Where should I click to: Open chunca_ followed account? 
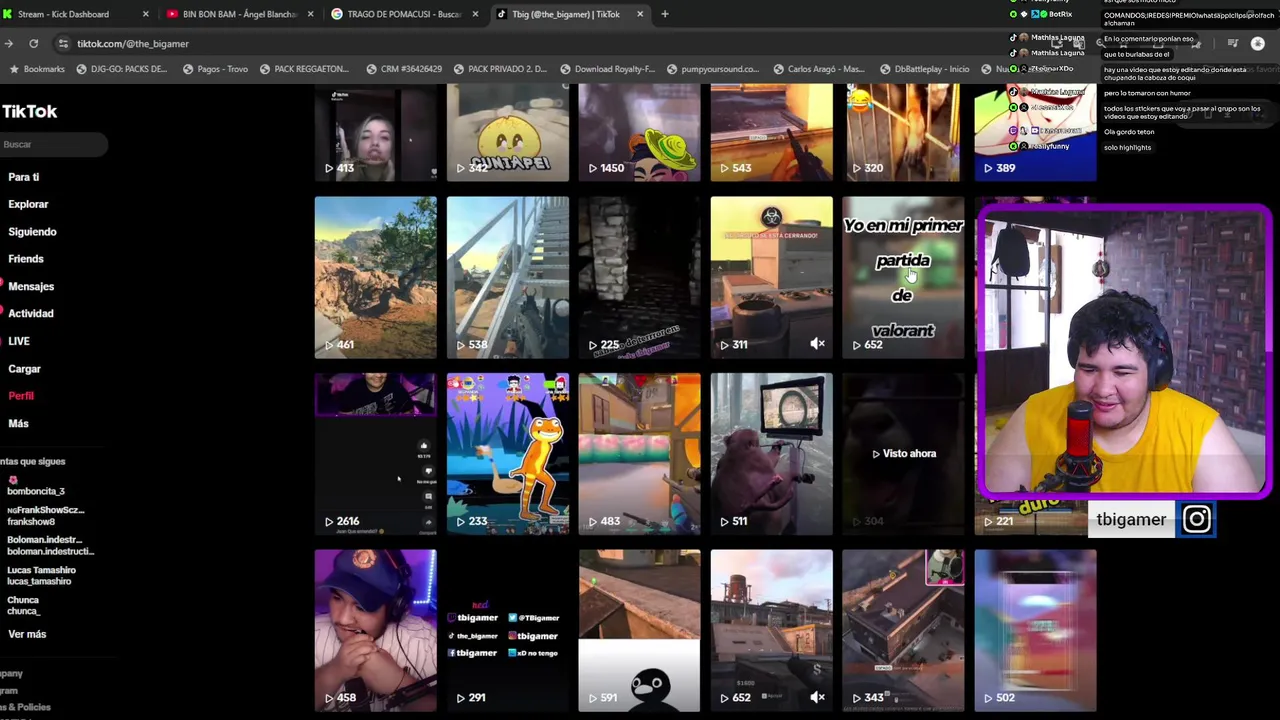tap(24, 605)
